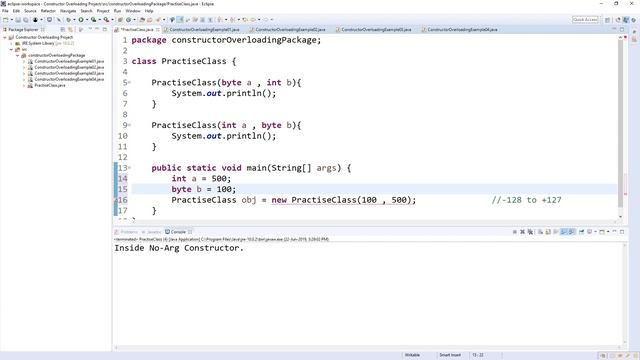The image size is (640, 360).
Task: Minimize the editor area
Action: click(x=614, y=29)
